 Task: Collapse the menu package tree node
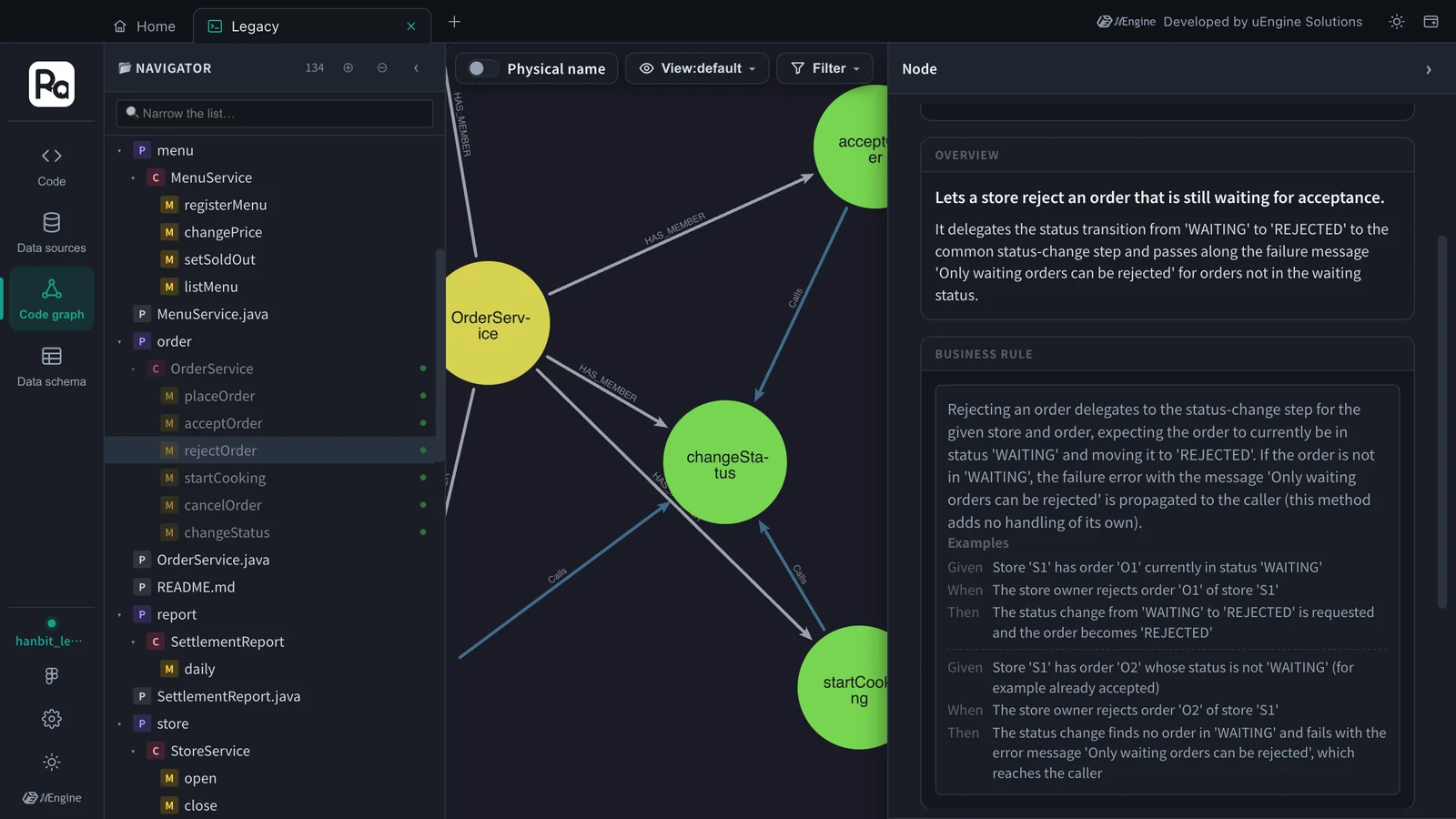coord(119,150)
